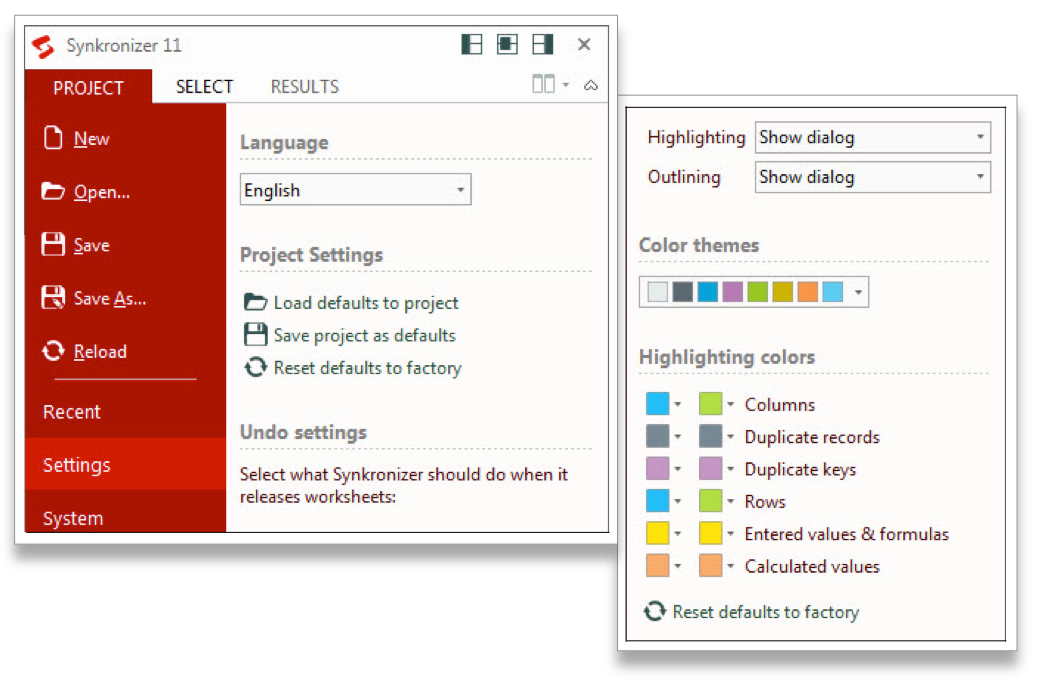Pick the second Entered values yellow swatch
This screenshot has width=1041, height=683.
710,533
